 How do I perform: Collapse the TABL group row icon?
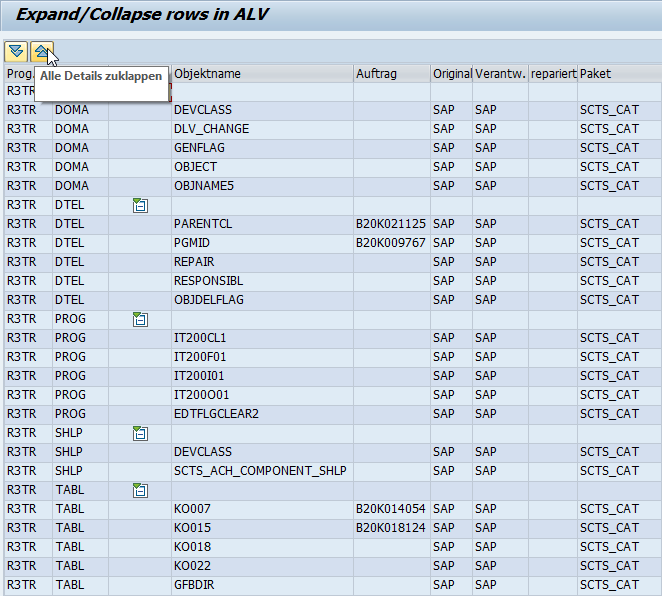pos(140,490)
